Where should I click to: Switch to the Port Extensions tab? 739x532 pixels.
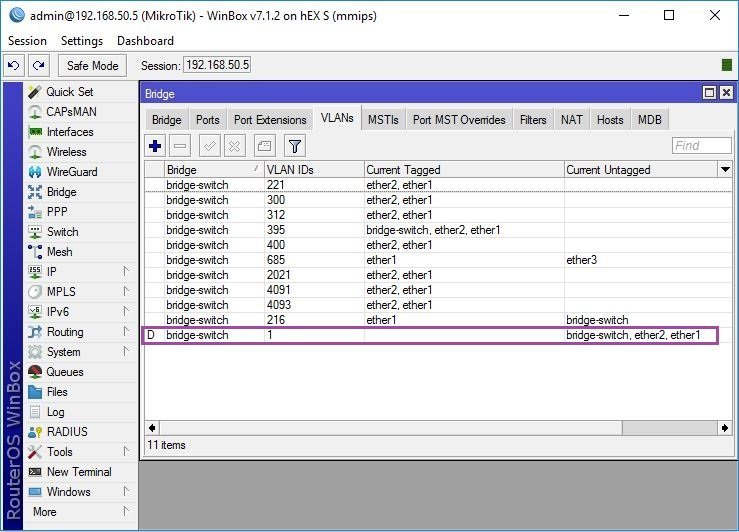pyautogui.click(x=270, y=120)
